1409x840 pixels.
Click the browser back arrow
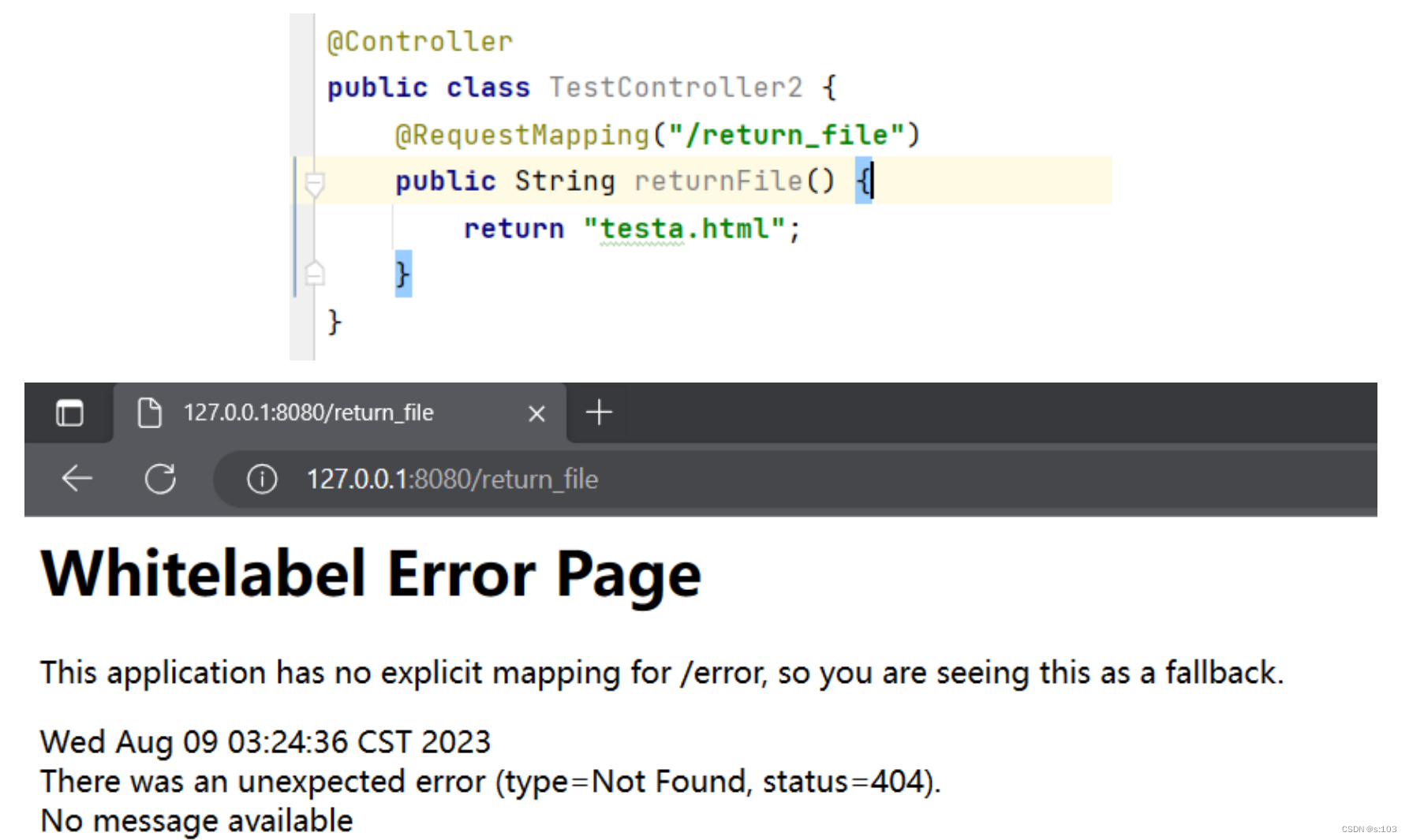coord(77,478)
